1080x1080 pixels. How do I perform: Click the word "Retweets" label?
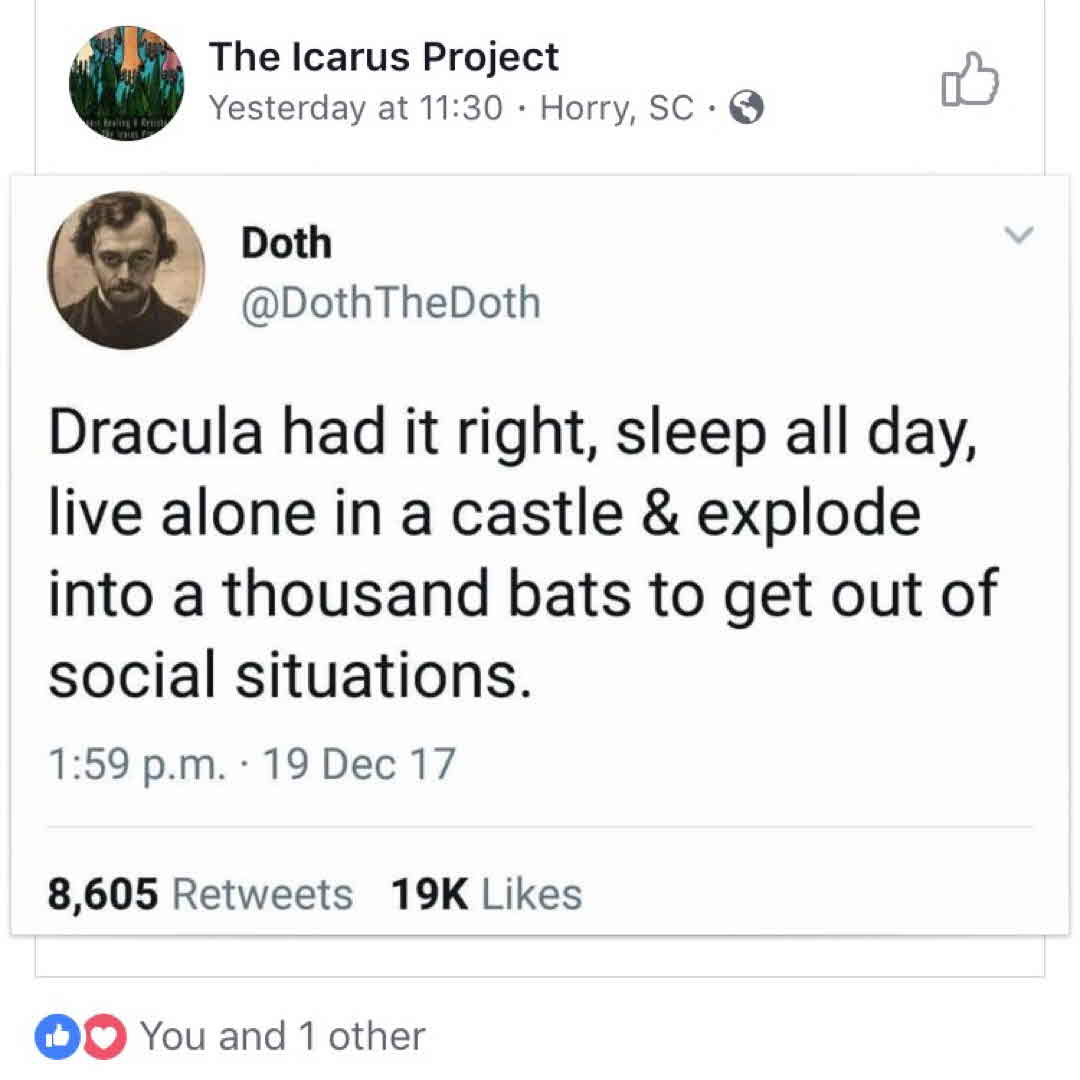262,893
